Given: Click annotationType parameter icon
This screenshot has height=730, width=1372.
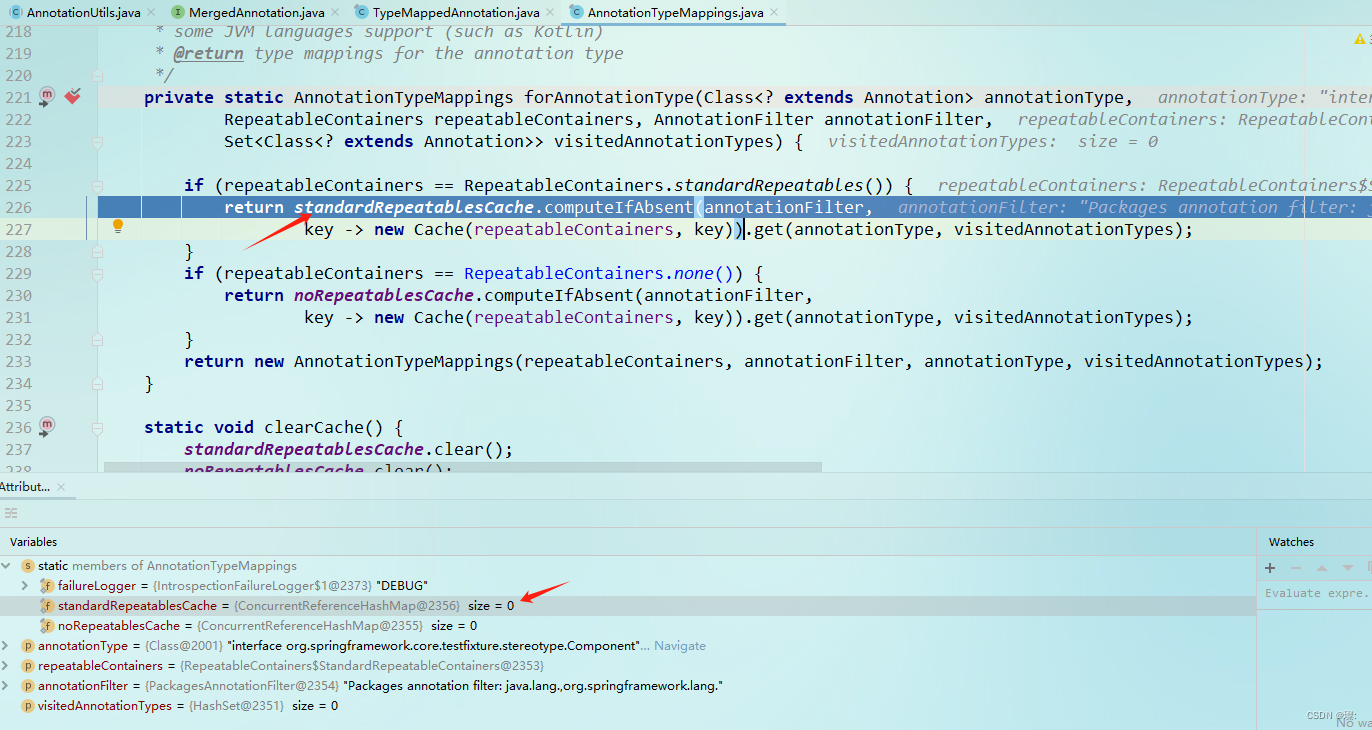Looking at the screenshot, I should (x=28, y=646).
